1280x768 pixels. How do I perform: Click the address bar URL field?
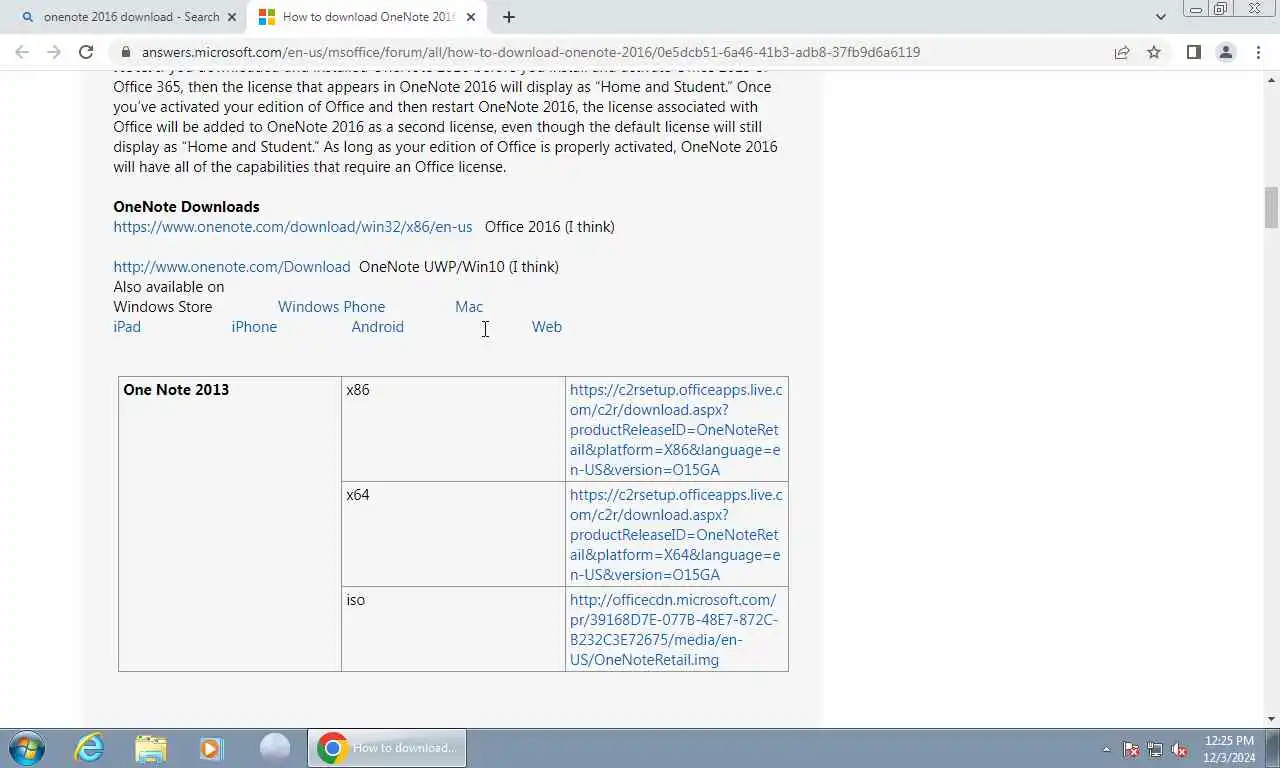(x=530, y=52)
